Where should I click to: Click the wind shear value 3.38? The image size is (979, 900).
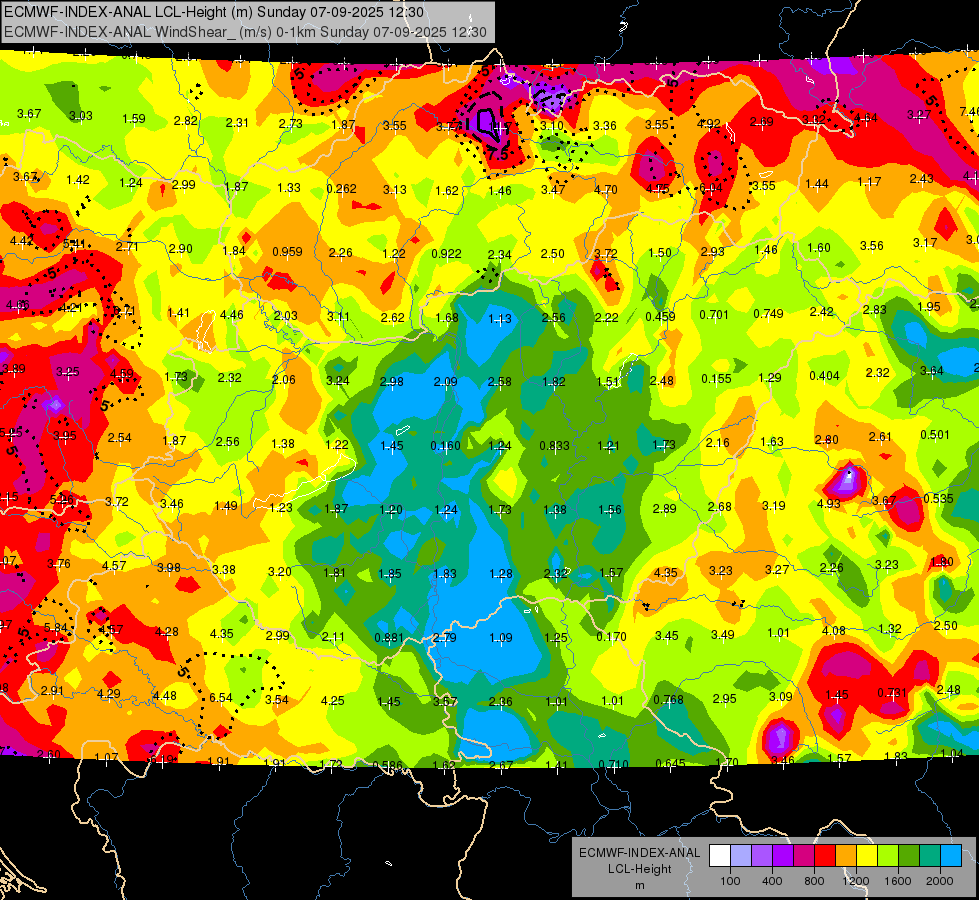tap(224, 570)
